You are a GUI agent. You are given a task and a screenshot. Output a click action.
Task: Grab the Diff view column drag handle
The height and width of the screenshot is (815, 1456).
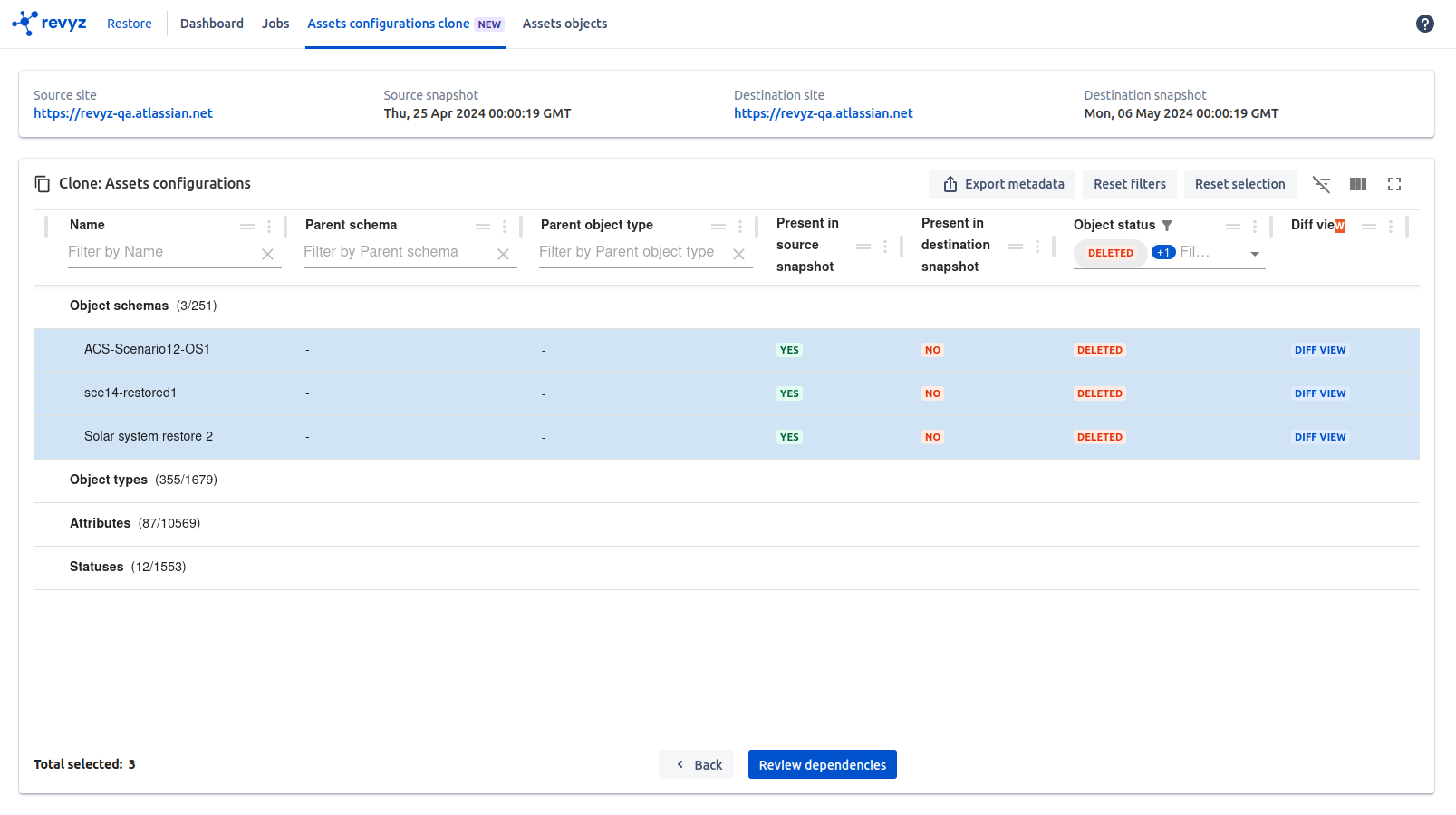1369,227
